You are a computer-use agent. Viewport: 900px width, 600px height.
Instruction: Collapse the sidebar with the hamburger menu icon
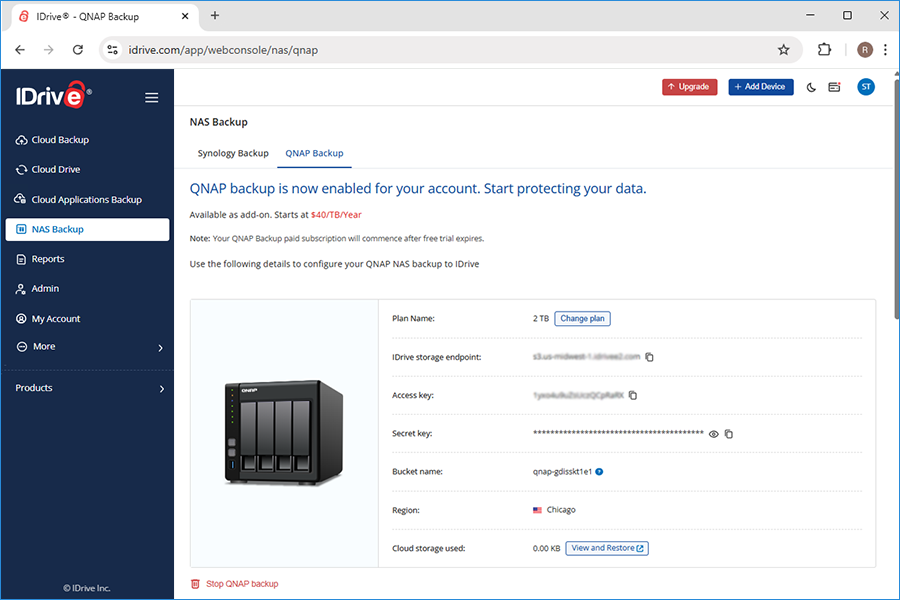click(x=152, y=98)
